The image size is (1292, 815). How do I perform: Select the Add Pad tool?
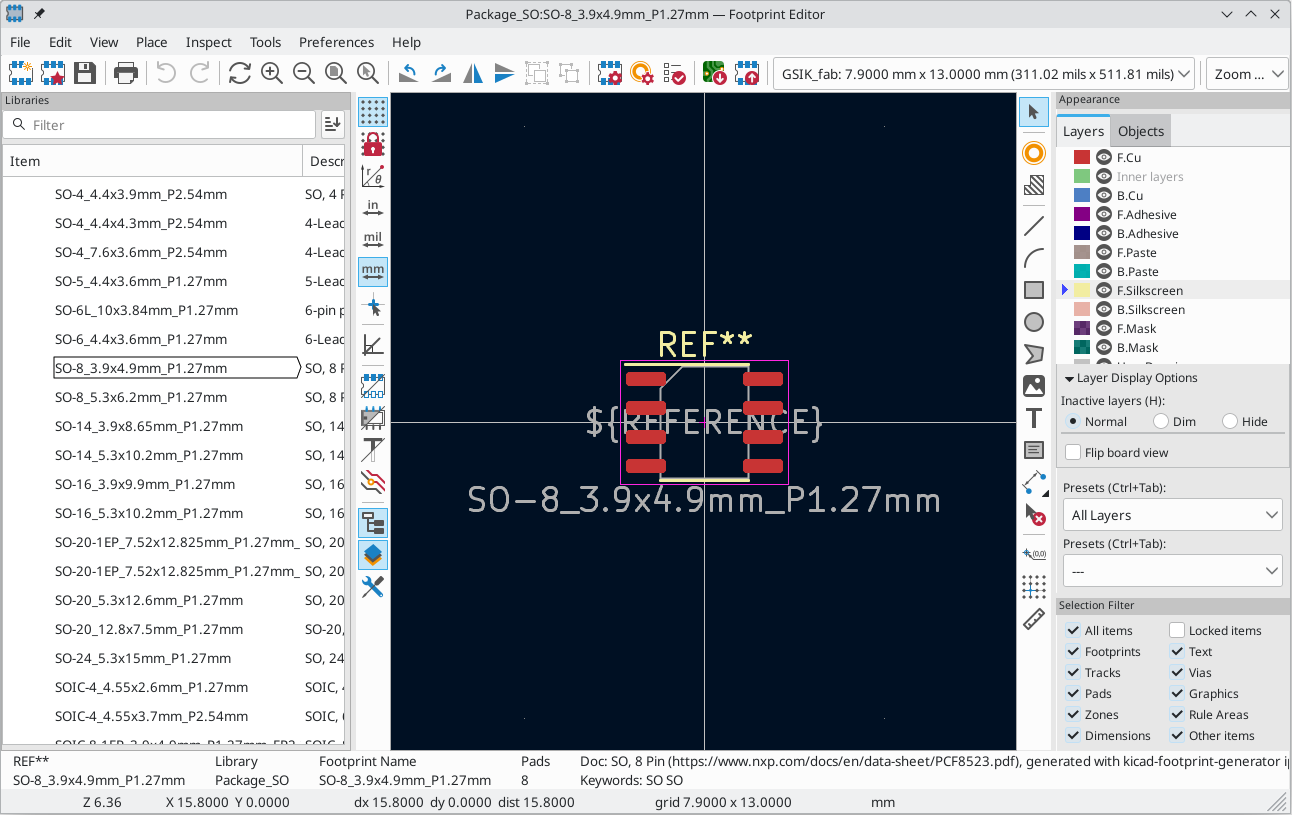pos(1034,153)
